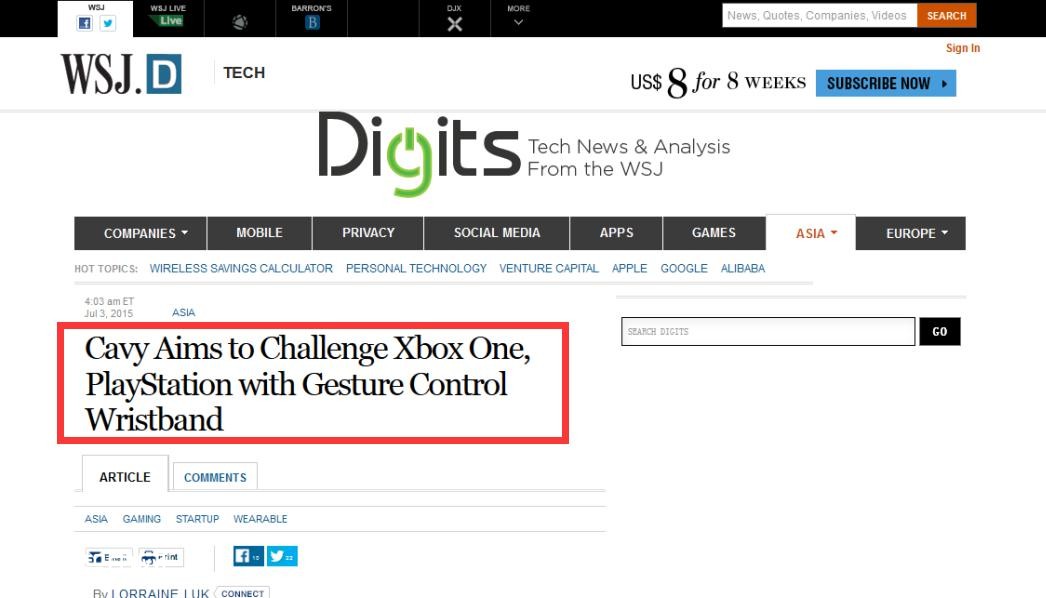Click the Sign In link

pos(963,48)
